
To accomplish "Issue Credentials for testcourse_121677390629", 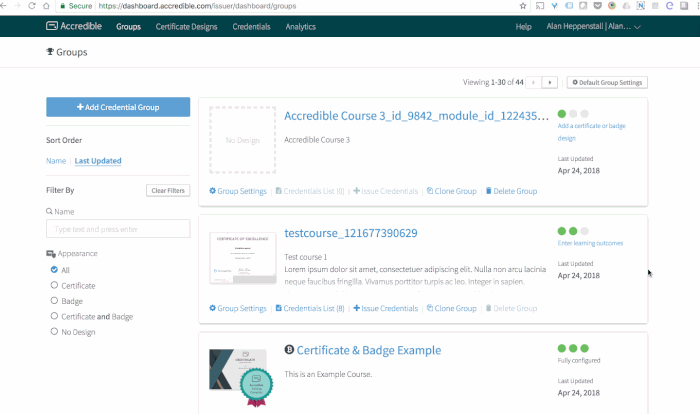I will click(x=386, y=308).
